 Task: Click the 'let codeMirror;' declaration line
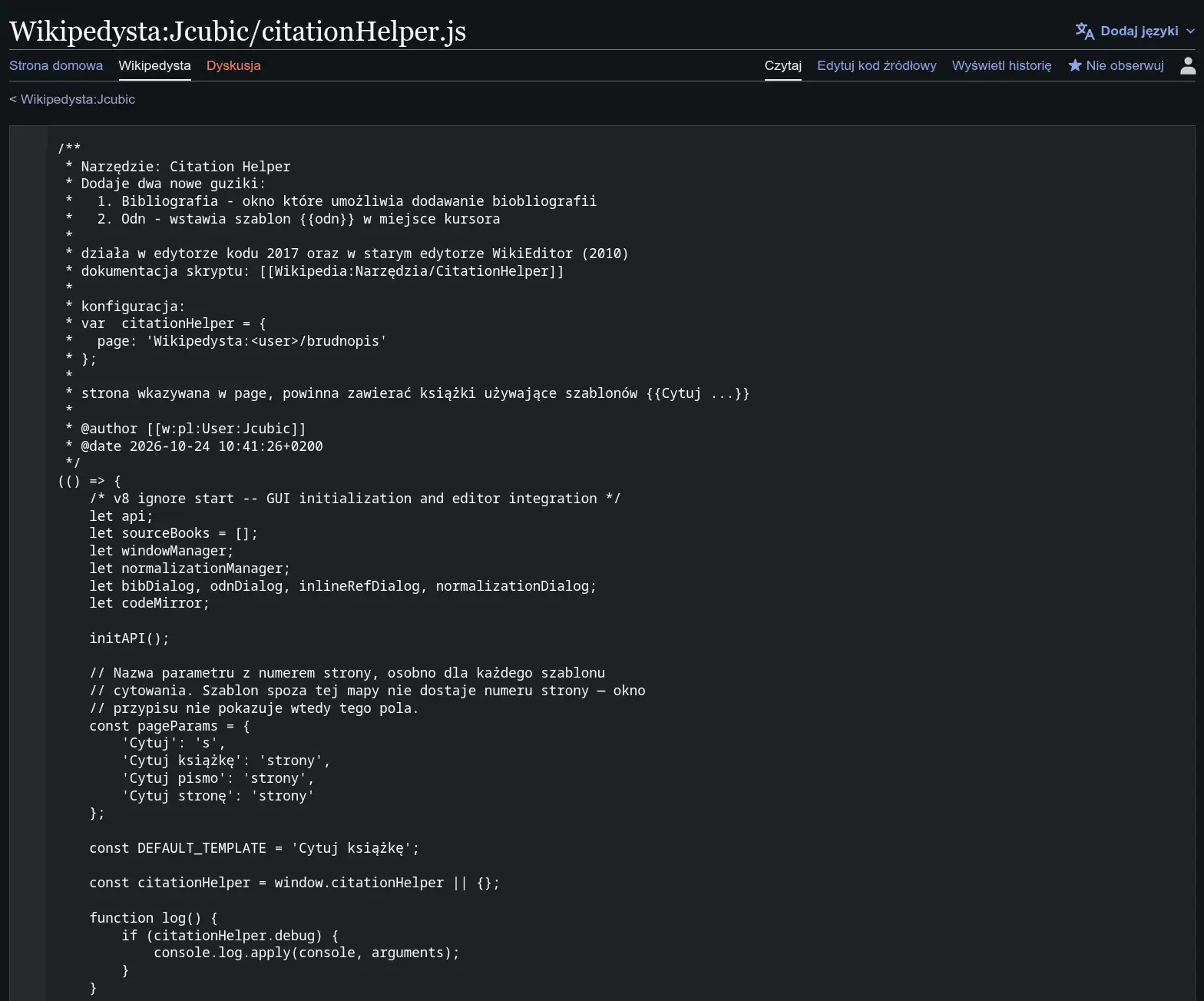pyautogui.click(x=149, y=603)
